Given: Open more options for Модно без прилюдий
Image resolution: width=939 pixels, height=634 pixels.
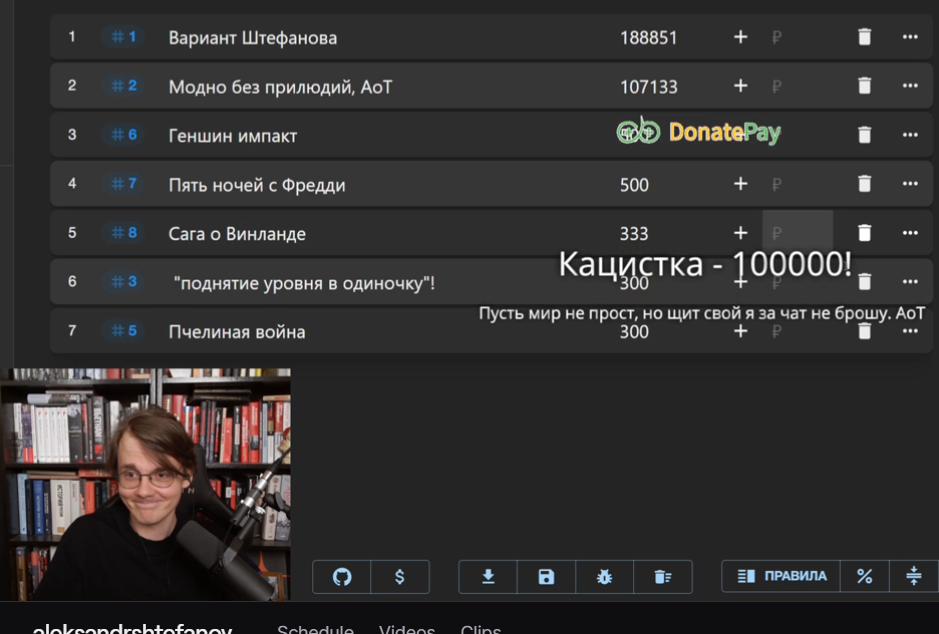Looking at the screenshot, I should pos(910,86).
